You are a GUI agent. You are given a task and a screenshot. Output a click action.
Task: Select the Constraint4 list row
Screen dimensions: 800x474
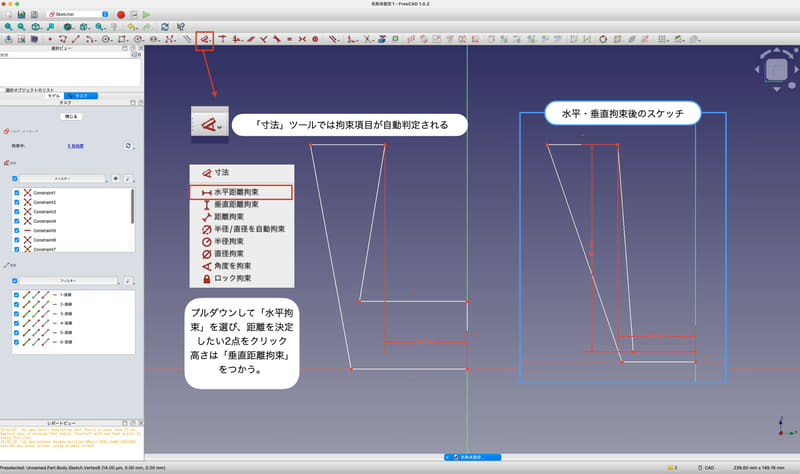[x=72, y=221]
